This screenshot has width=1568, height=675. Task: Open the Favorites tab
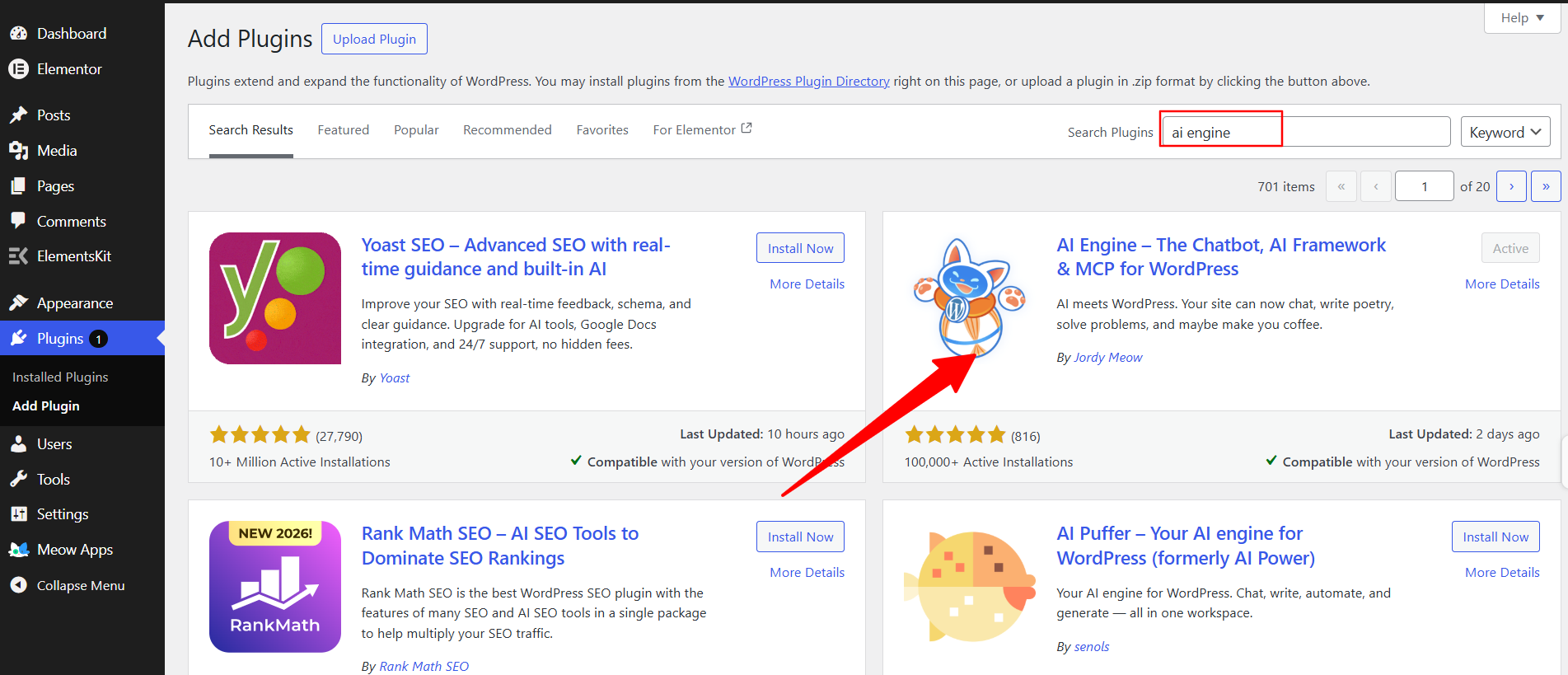click(602, 130)
